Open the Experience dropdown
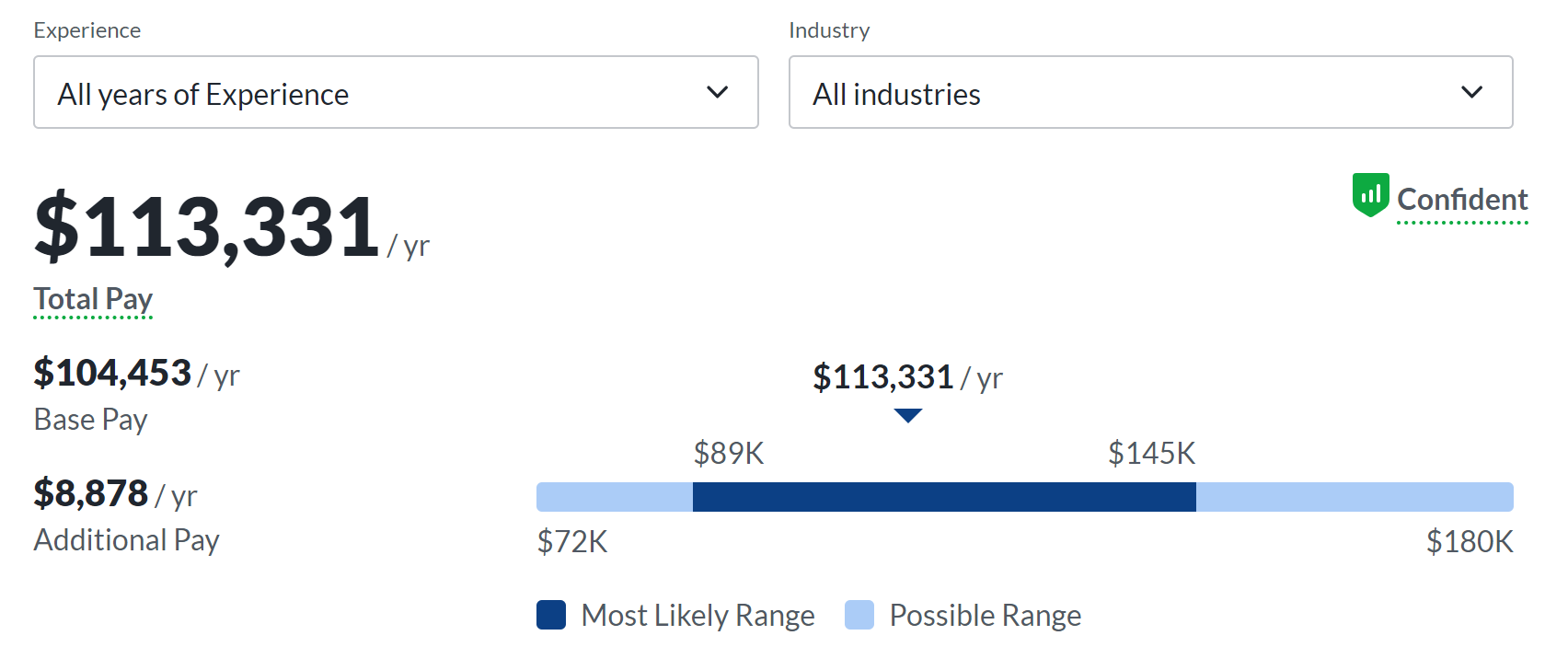Image resolution: width=1568 pixels, height=647 pixels. 396,93
